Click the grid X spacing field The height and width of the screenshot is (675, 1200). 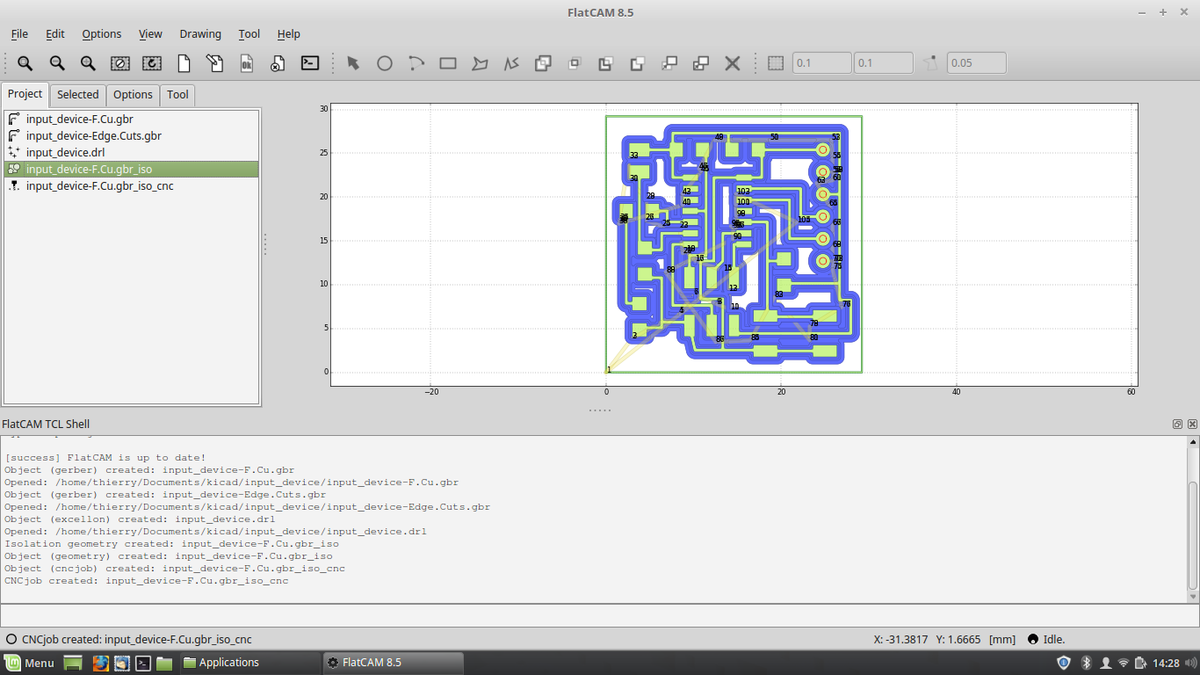(x=822, y=63)
